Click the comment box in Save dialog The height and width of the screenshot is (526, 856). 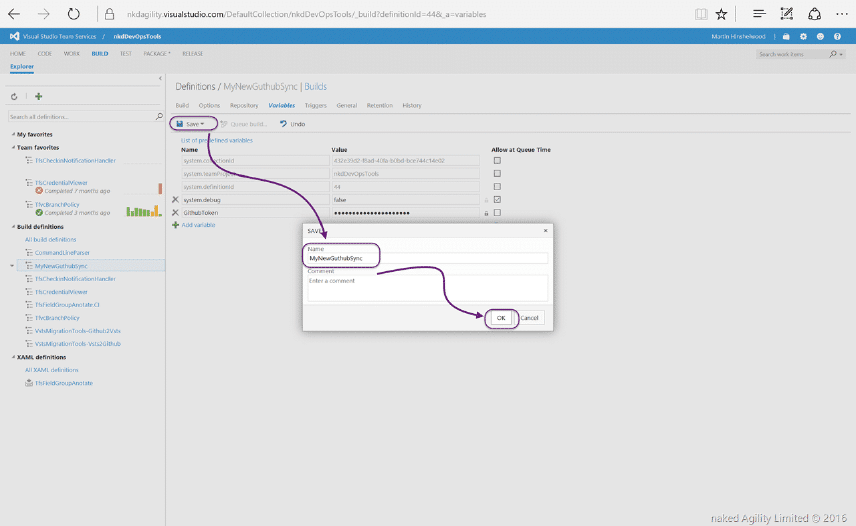(x=427, y=288)
